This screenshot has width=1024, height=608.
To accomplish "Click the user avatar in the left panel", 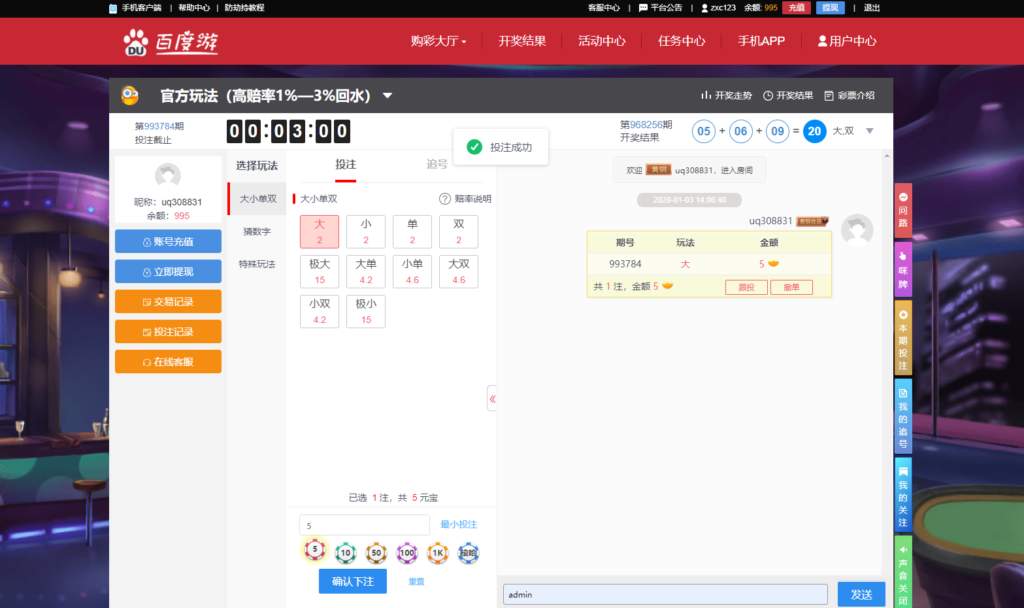I will click(168, 176).
